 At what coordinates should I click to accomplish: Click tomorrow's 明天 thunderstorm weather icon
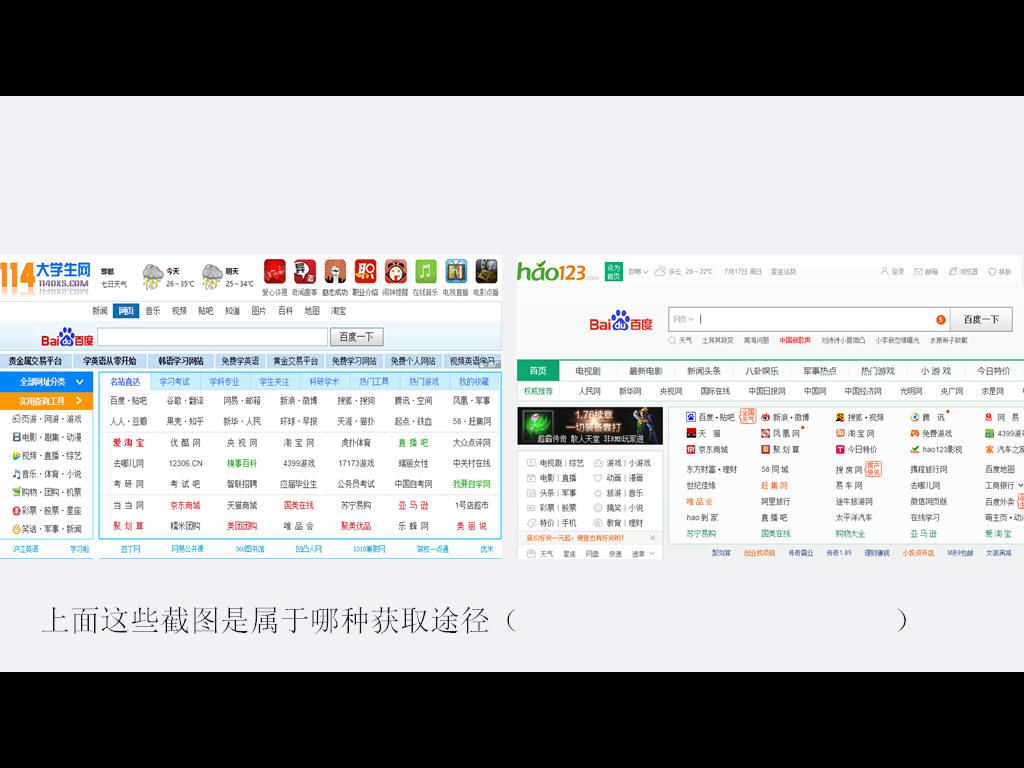[212, 277]
